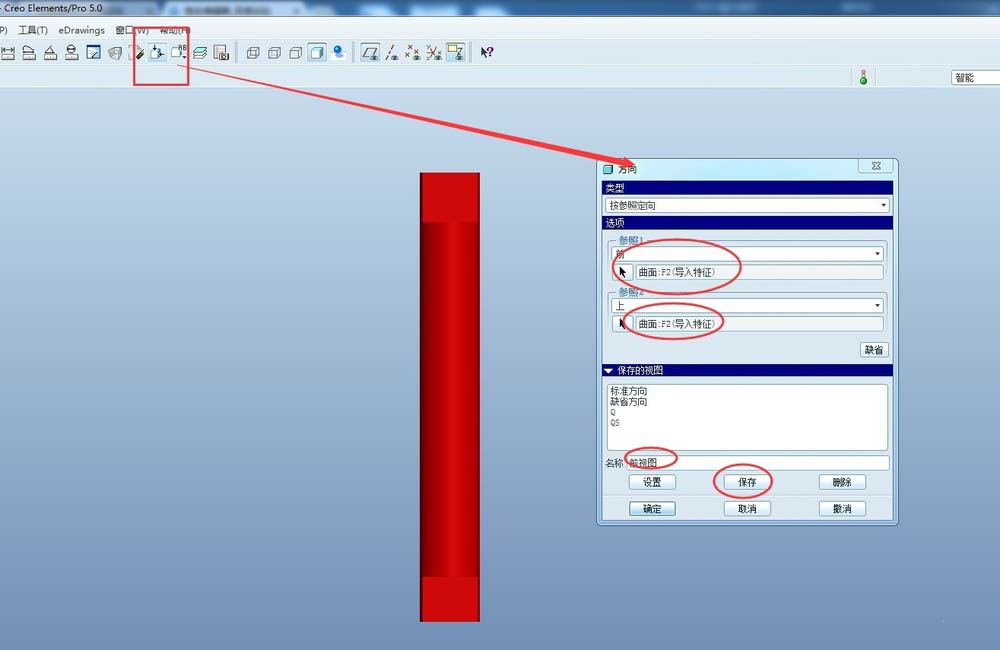Click the 保存 button

[x=747, y=482]
